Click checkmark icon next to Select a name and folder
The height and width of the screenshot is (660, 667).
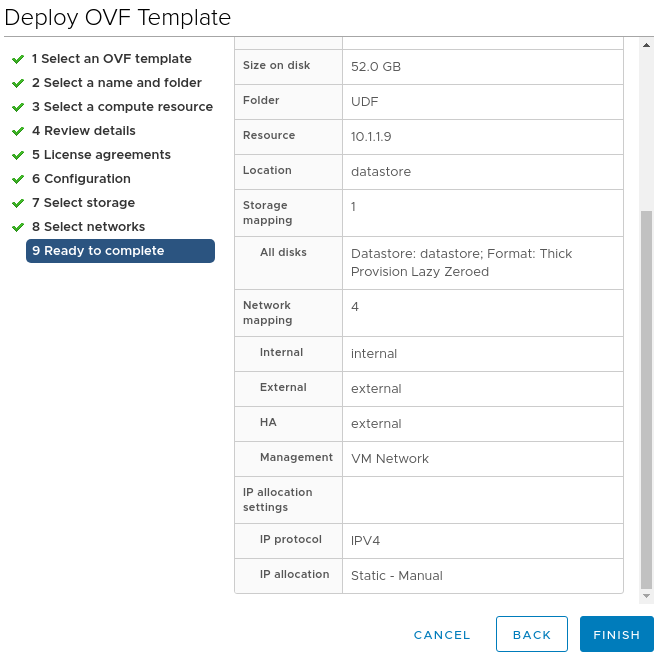[18, 83]
